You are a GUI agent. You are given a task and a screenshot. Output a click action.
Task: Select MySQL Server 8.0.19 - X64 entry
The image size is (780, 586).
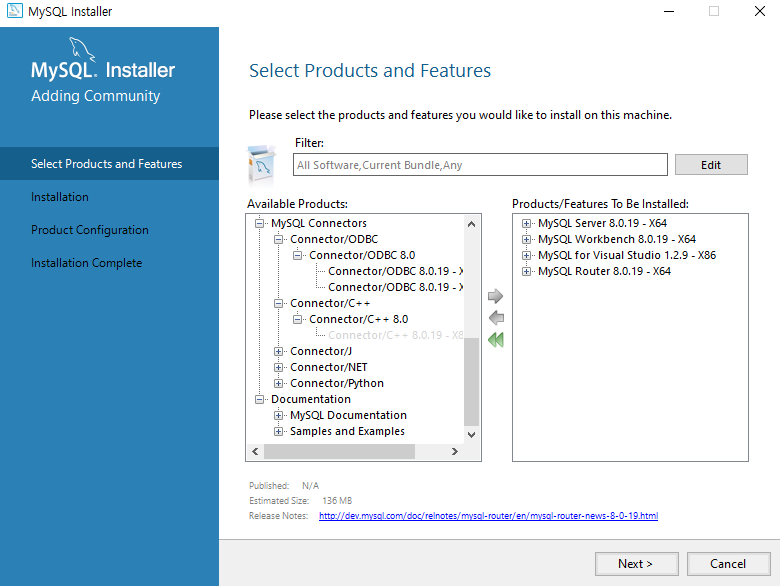point(602,223)
